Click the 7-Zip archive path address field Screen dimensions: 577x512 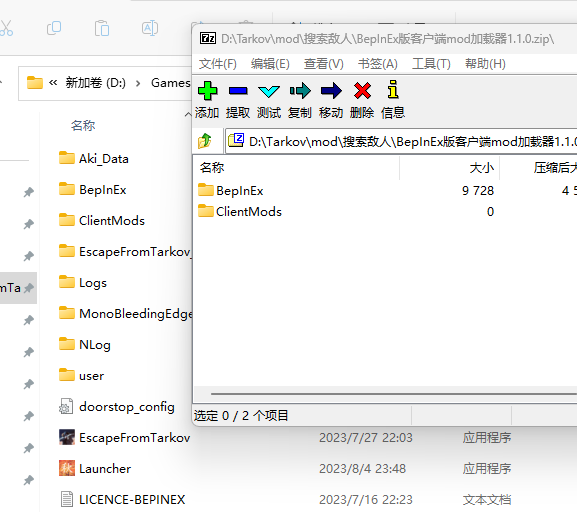pos(401,141)
